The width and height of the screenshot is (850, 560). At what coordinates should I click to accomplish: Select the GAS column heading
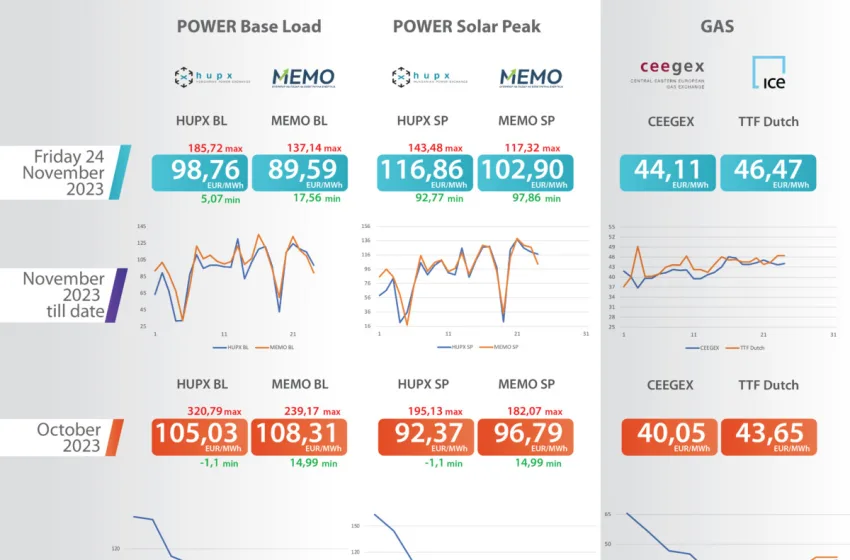click(x=717, y=26)
